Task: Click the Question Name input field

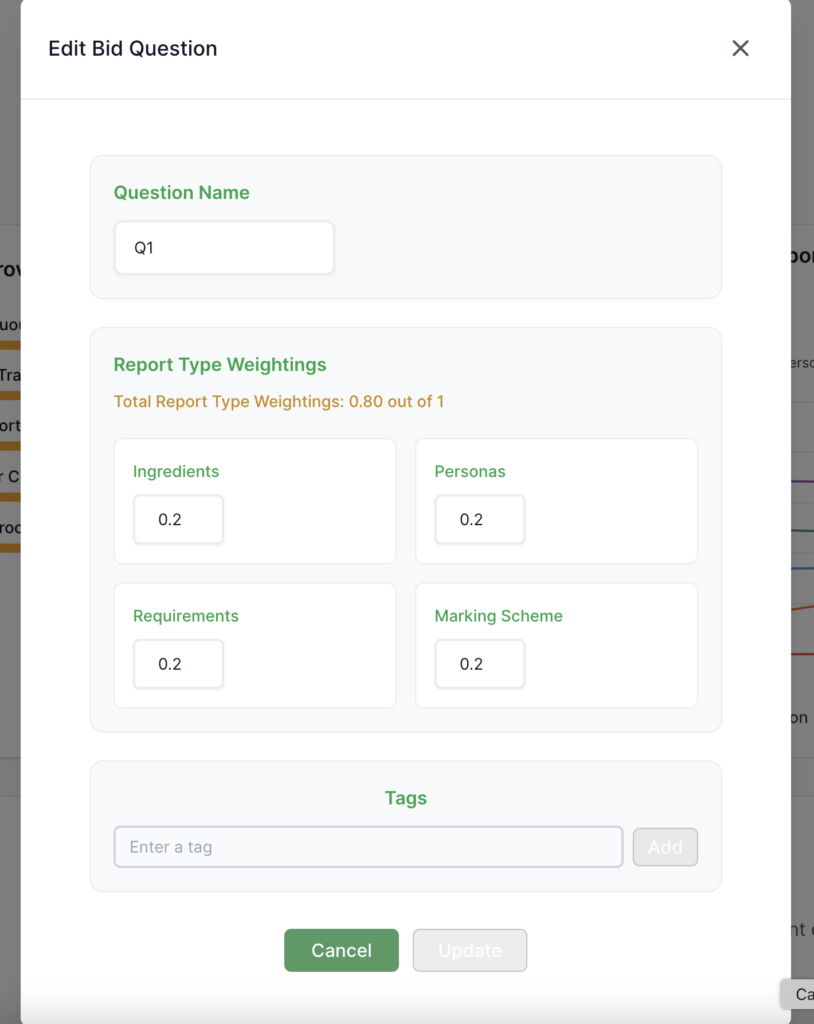Action: click(x=224, y=248)
